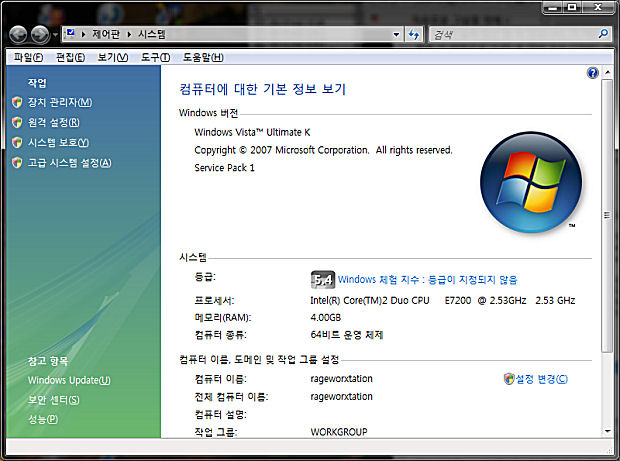Click the 64비트 운영 체제 value

[346, 335]
